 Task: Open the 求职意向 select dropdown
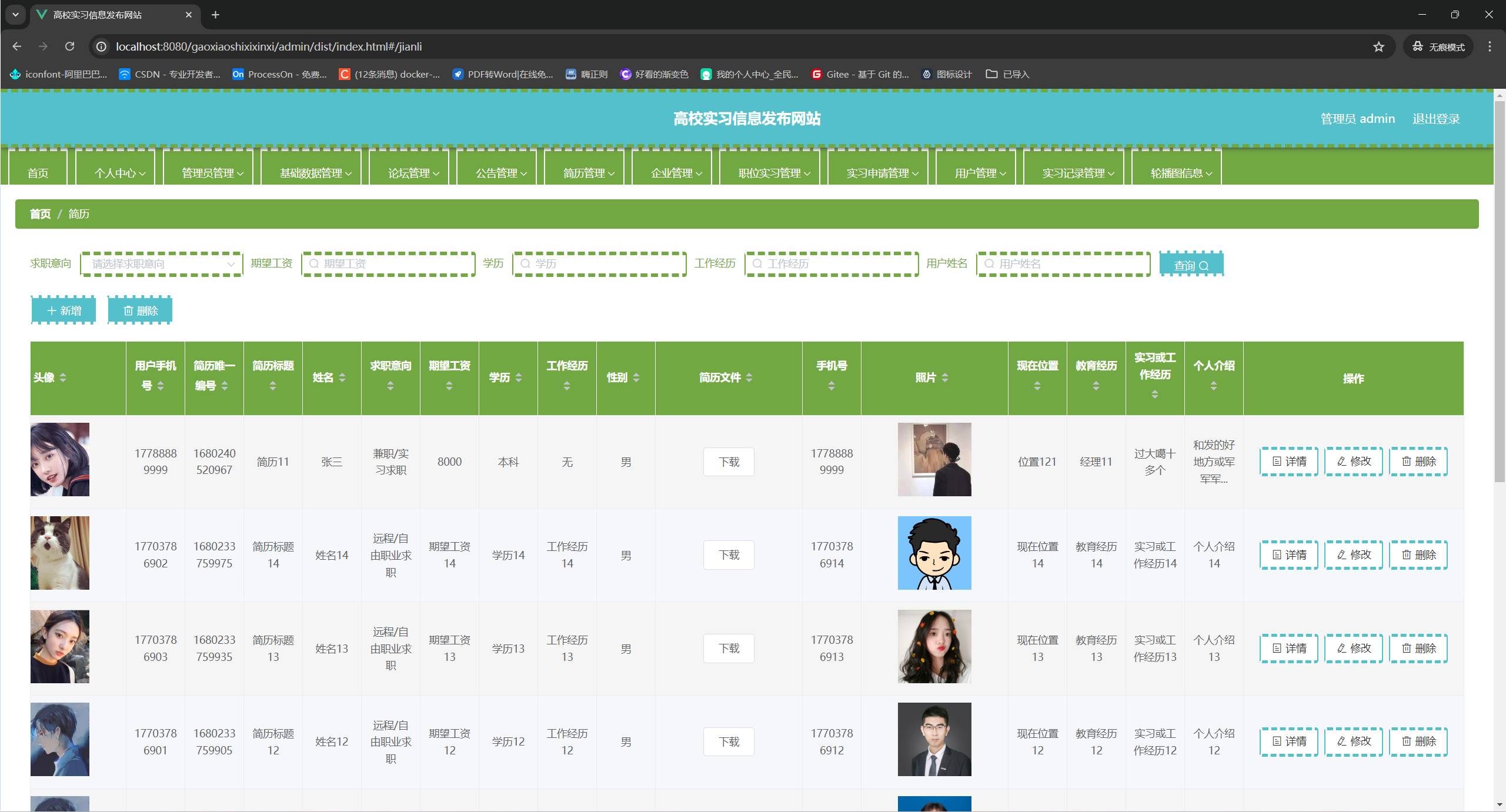[161, 264]
